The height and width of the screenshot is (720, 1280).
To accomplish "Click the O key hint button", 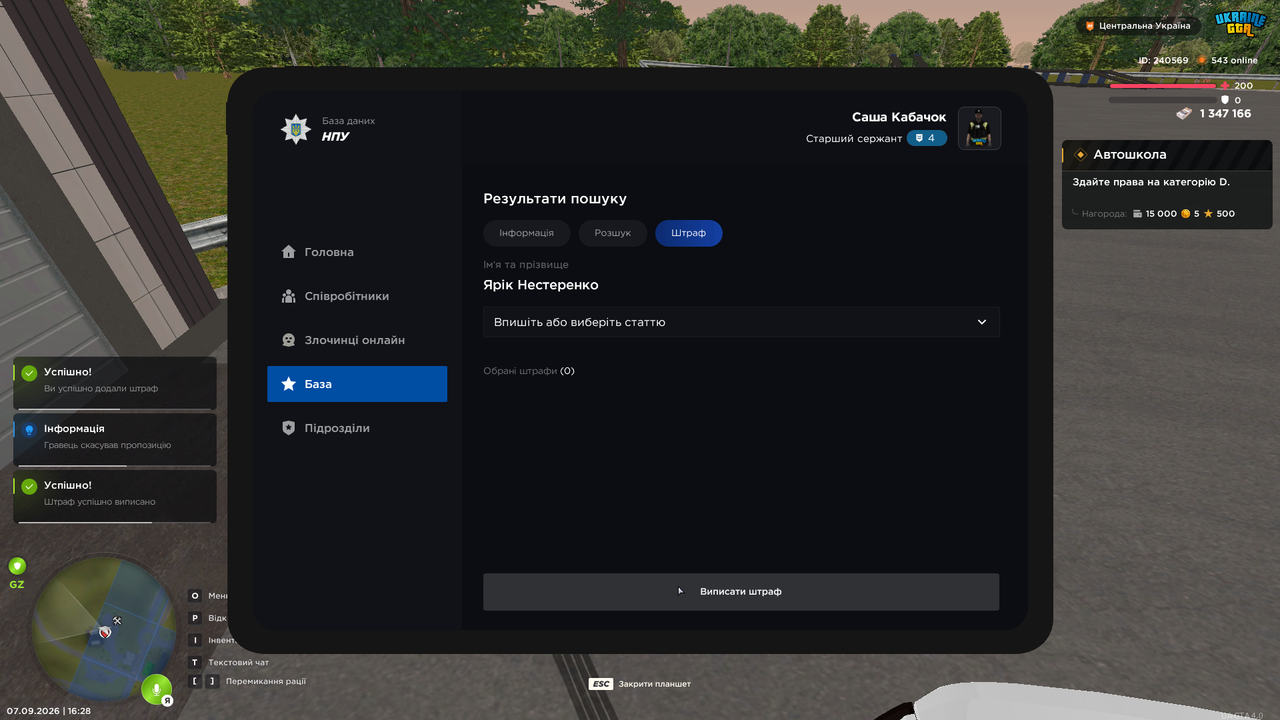I will pyautogui.click(x=195, y=596).
